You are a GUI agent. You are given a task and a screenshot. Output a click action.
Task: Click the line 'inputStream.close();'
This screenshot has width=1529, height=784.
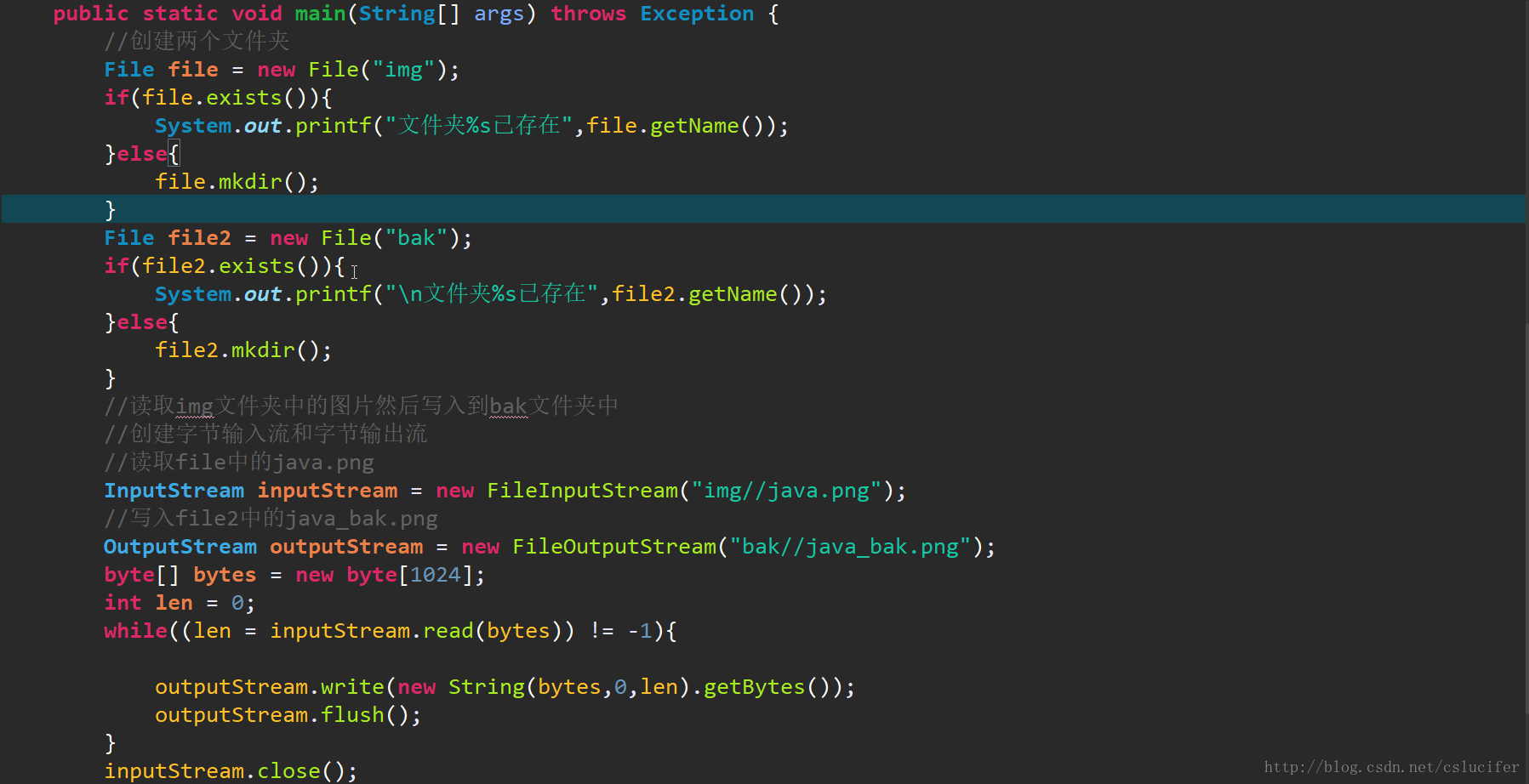coord(231,771)
